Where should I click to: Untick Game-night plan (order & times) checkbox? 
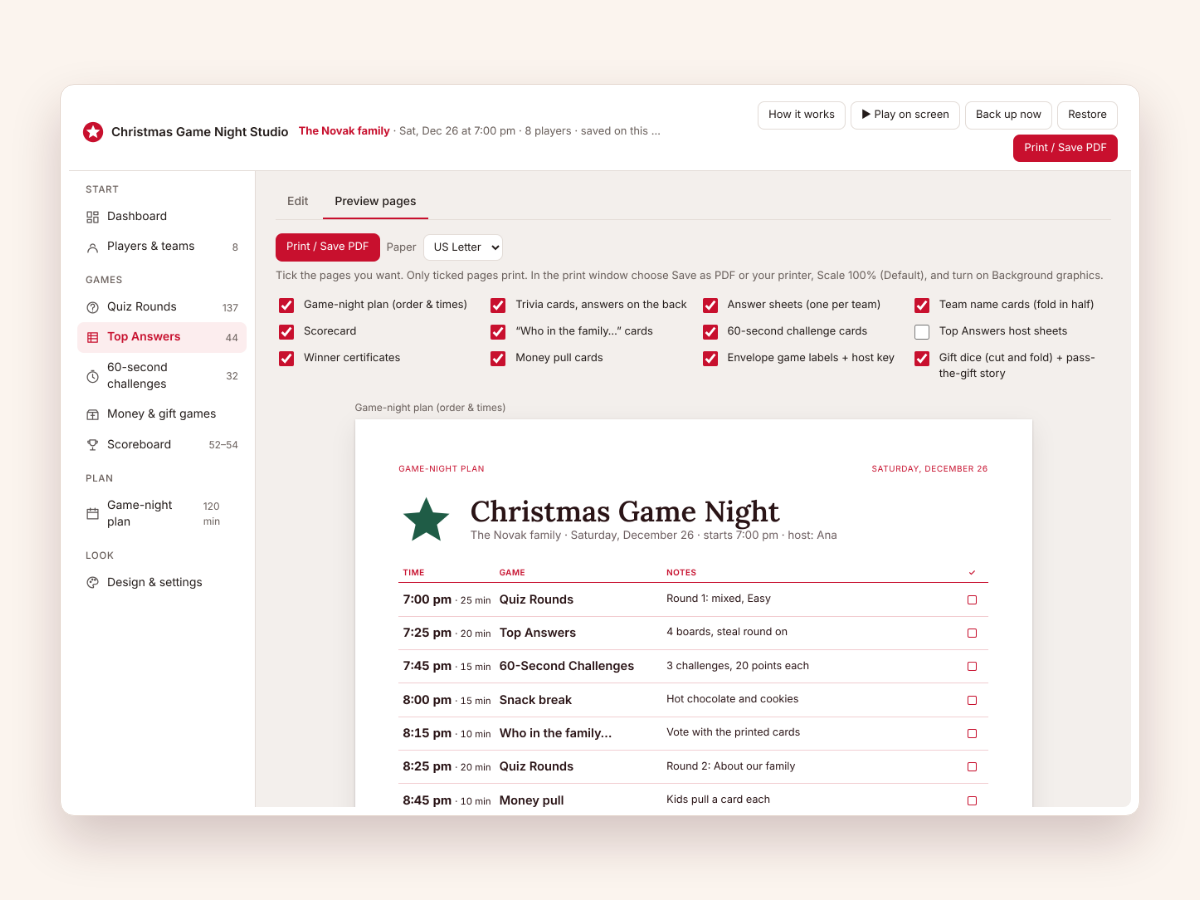(286, 305)
